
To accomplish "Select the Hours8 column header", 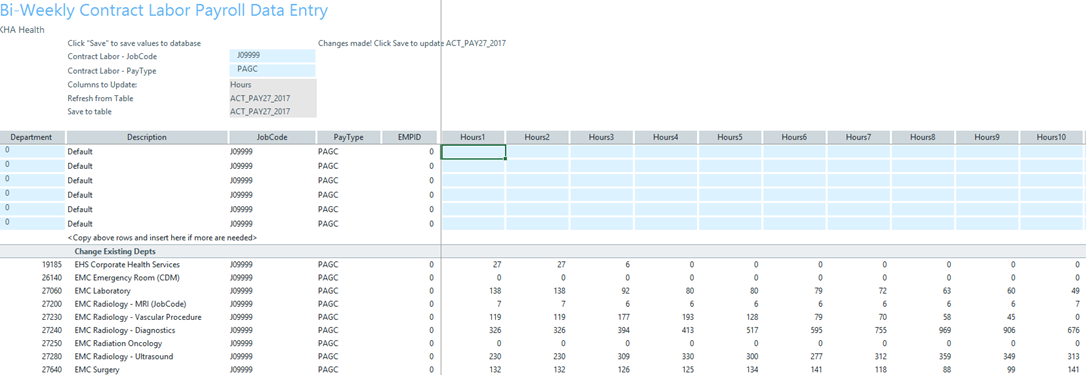I will point(923,137).
